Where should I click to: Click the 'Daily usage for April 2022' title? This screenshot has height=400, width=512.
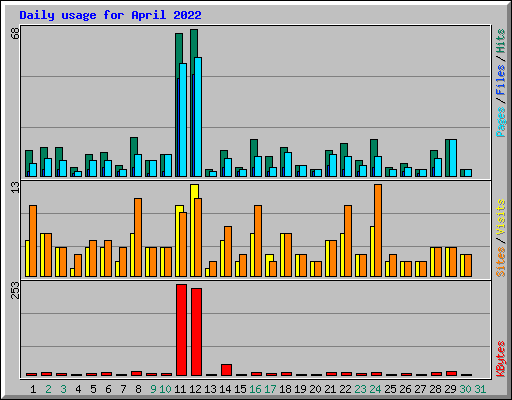110,16
